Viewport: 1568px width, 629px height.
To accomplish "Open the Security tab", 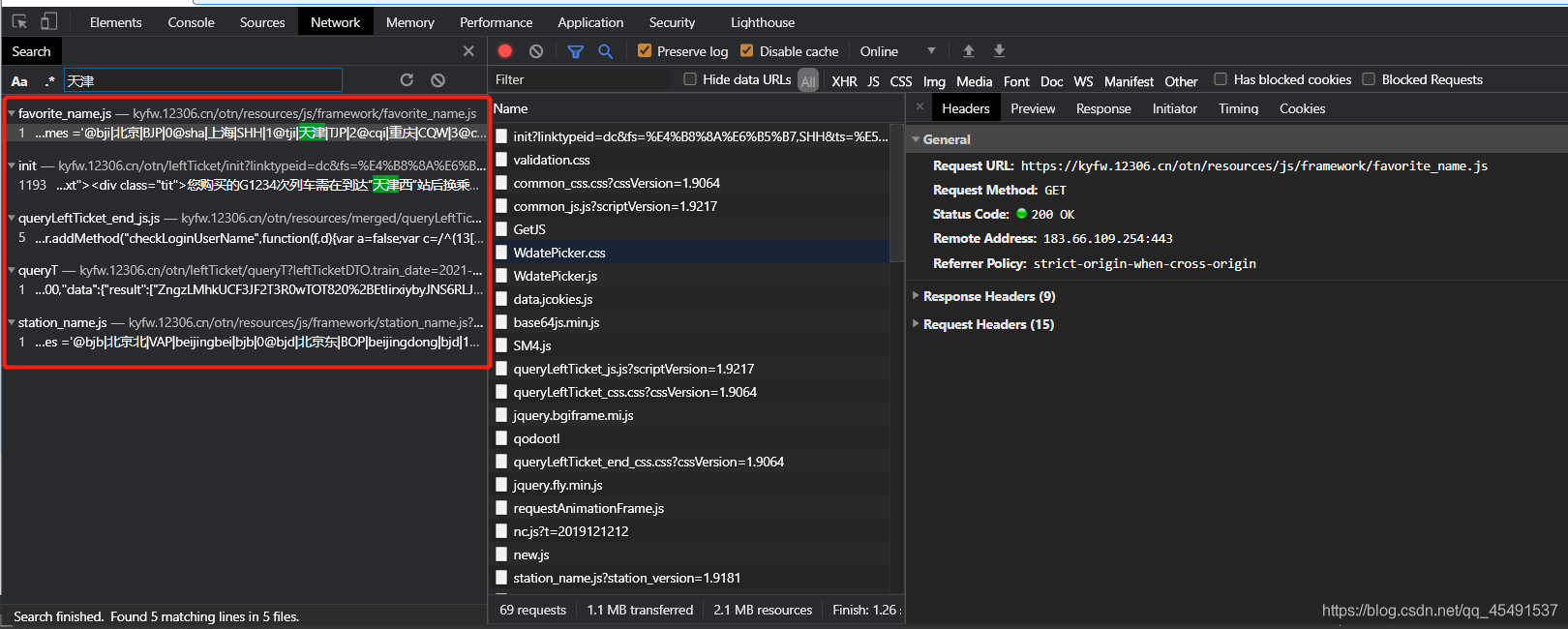I will [x=672, y=22].
